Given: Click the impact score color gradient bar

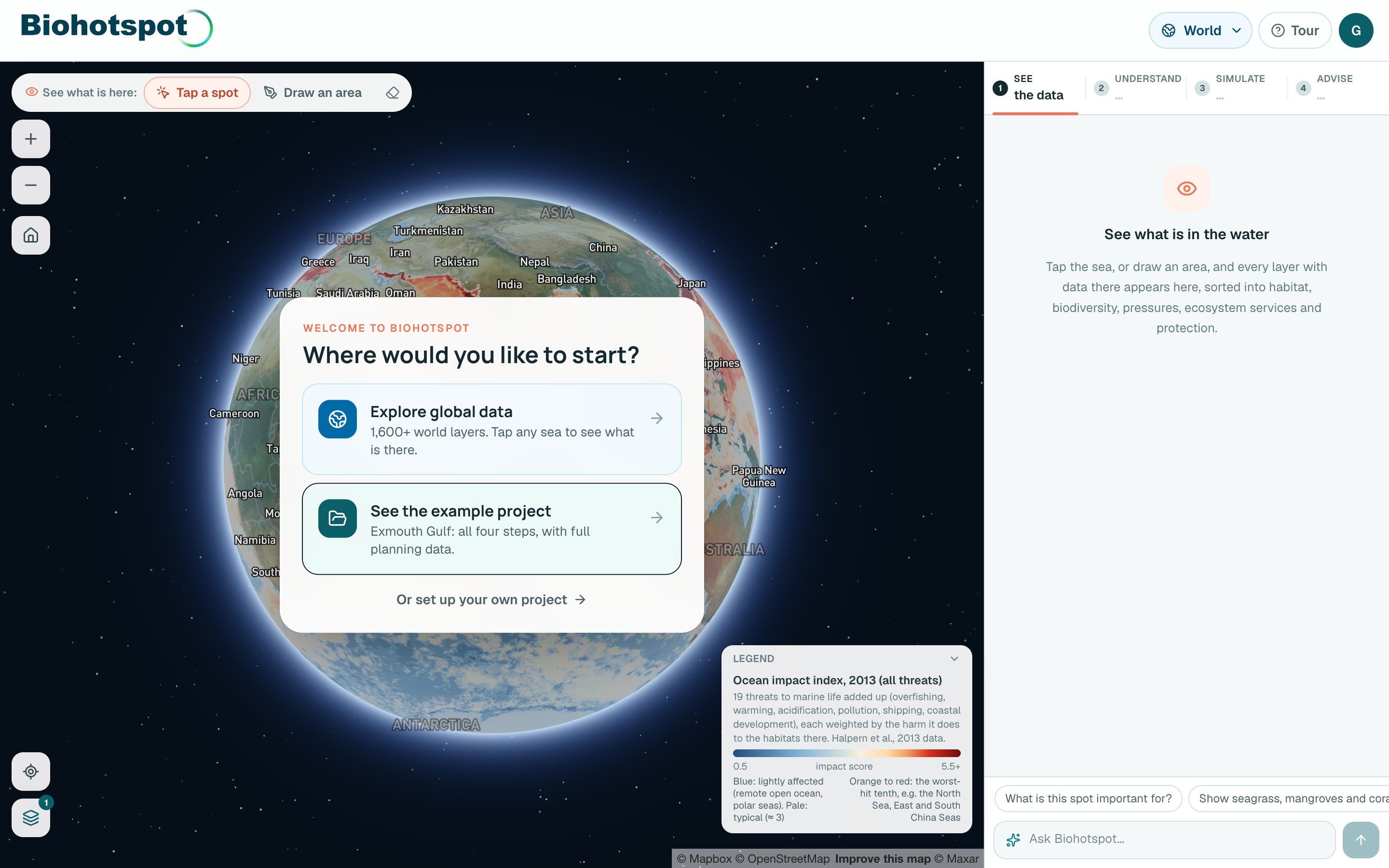Looking at the screenshot, I should [846, 753].
